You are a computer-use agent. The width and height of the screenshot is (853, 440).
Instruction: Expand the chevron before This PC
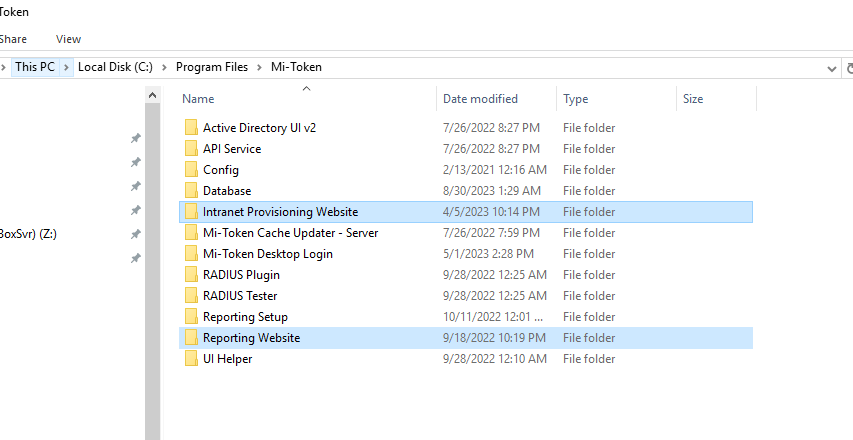(3, 67)
